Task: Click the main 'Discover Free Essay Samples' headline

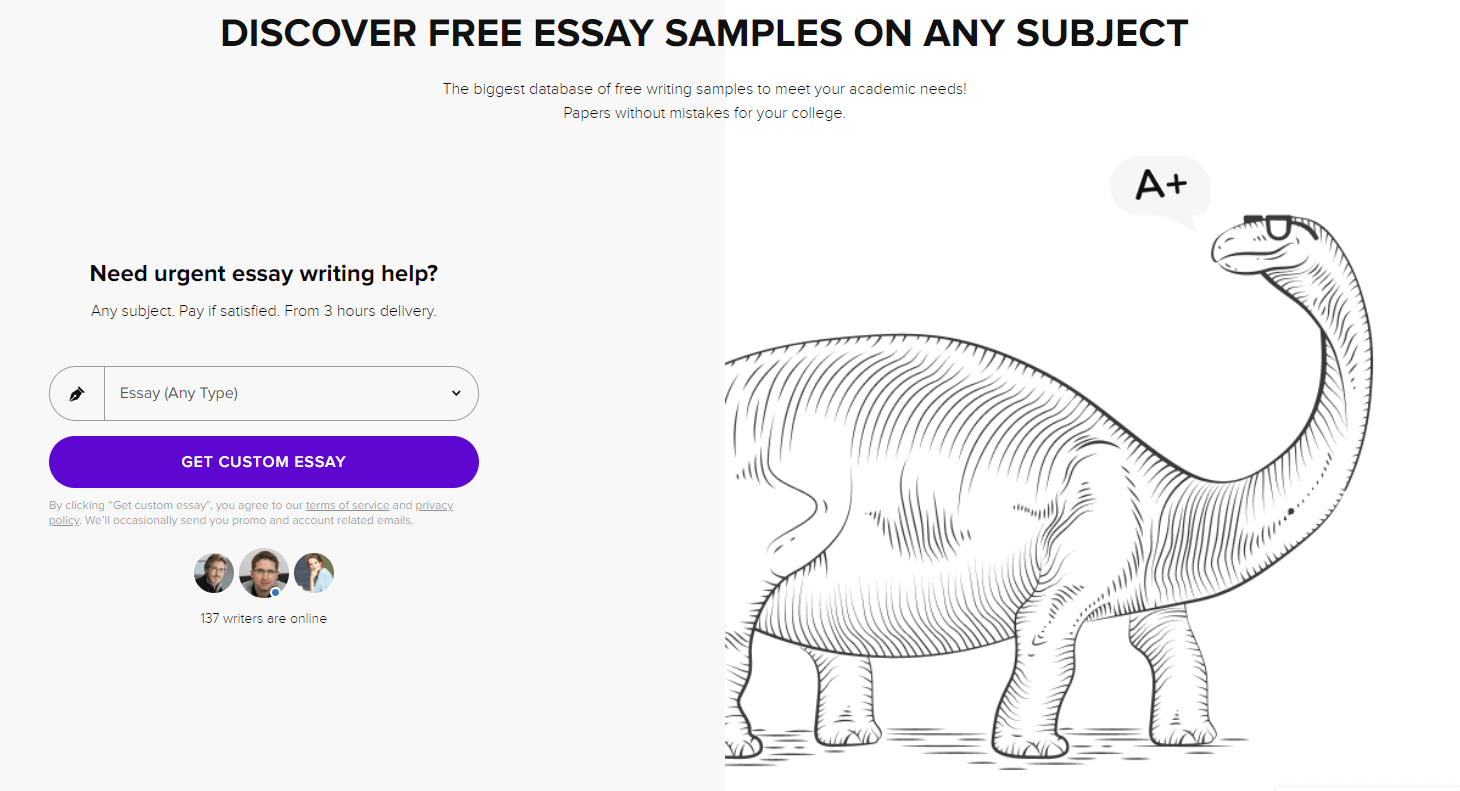Action: pyautogui.click(x=704, y=34)
